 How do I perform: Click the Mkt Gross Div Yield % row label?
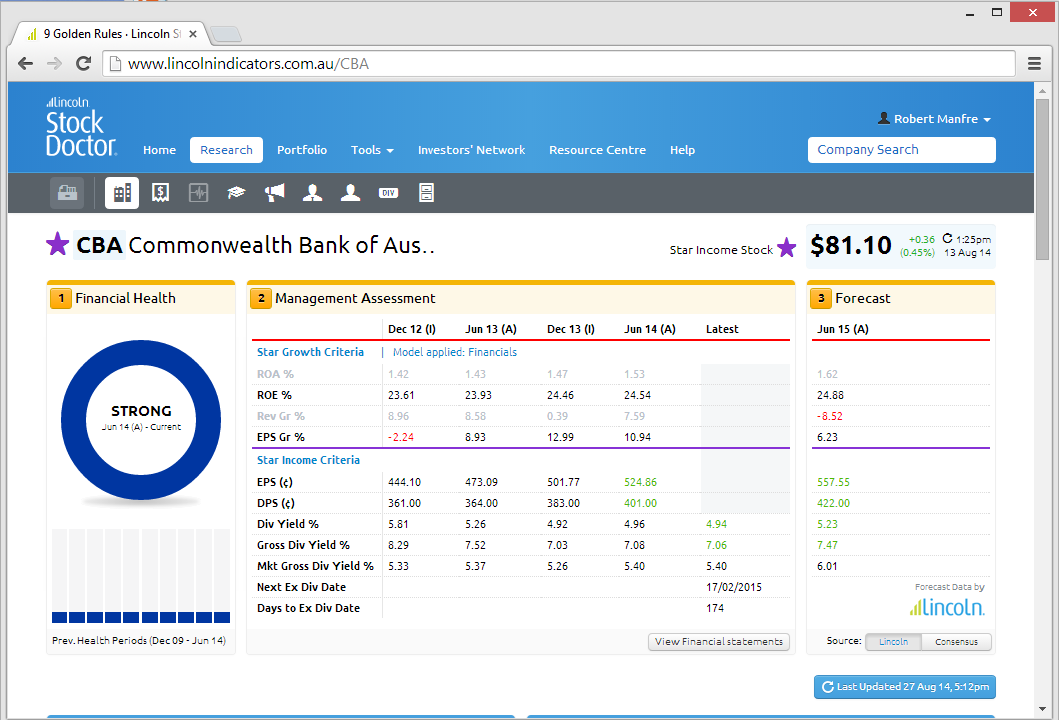click(x=315, y=566)
